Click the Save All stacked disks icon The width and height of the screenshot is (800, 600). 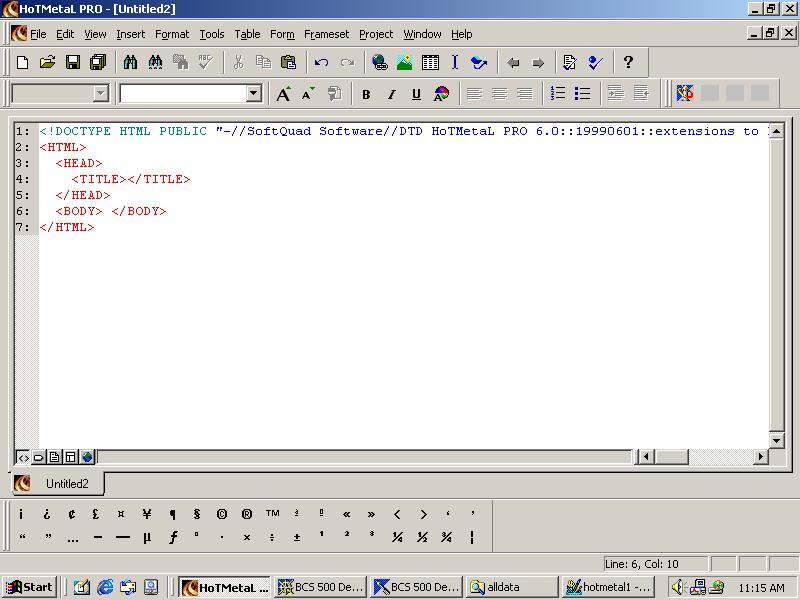pos(97,63)
